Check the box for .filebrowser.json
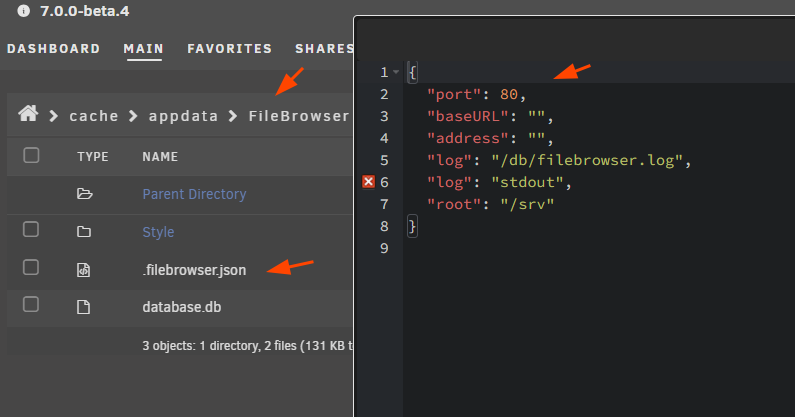The height and width of the screenshot is (417, 795). (31, 267)
